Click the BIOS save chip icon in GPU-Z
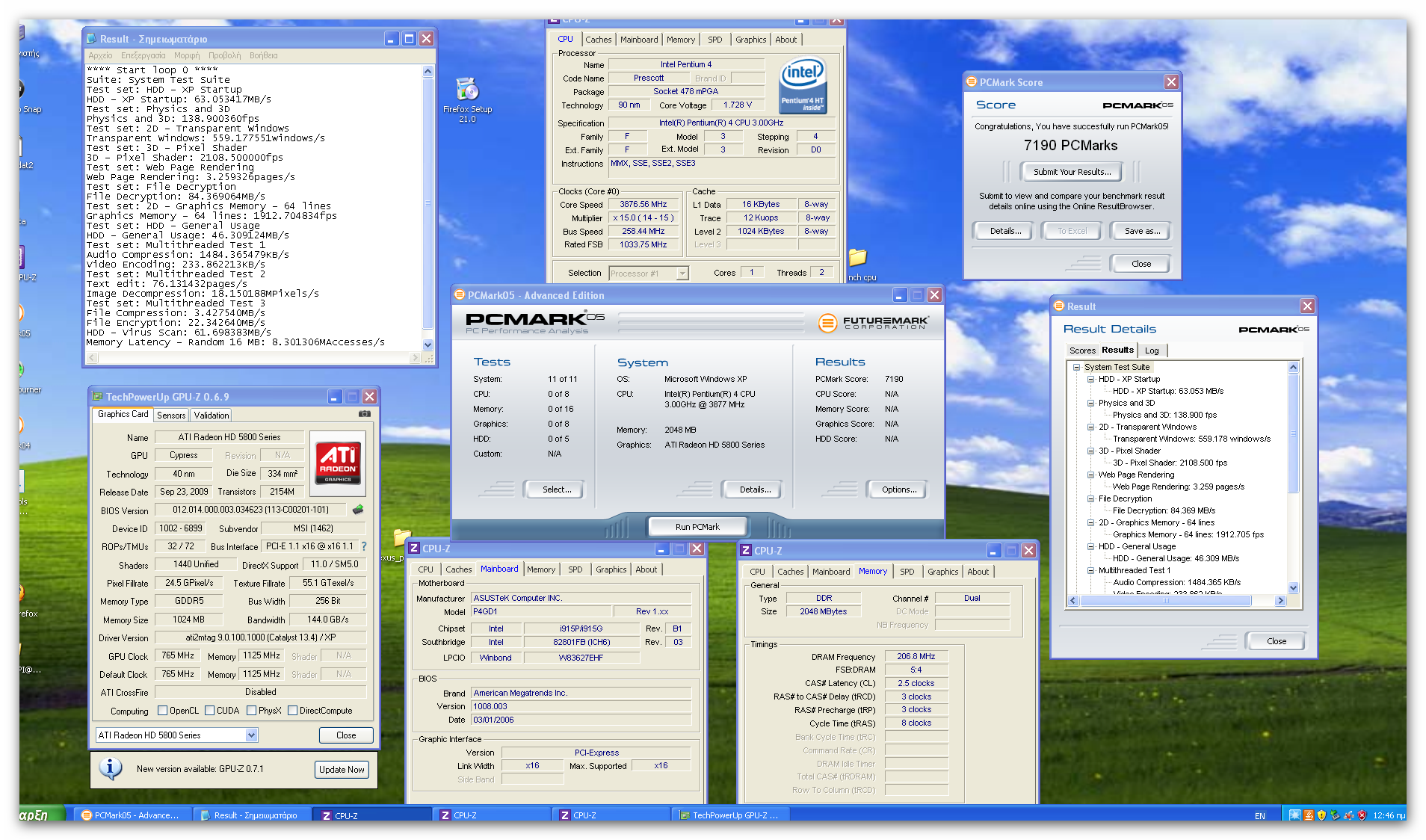Image resolution: width=1426 pixels, height=840 pixels. tap(358, 510)
